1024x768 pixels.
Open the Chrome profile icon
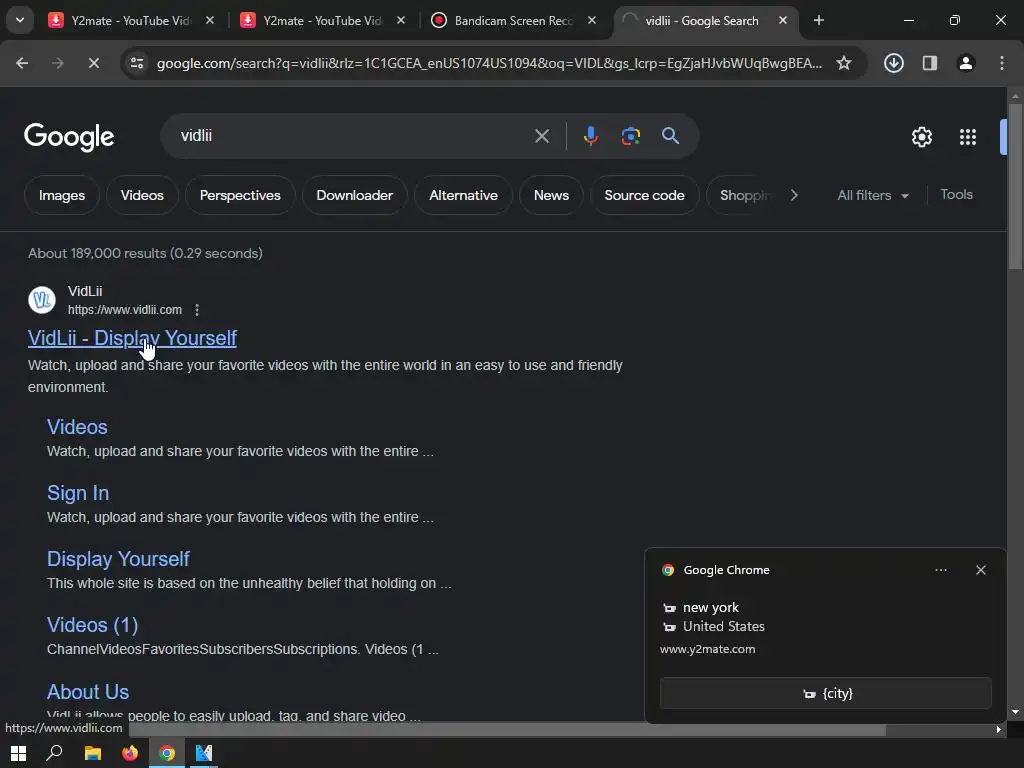[966, 63]
